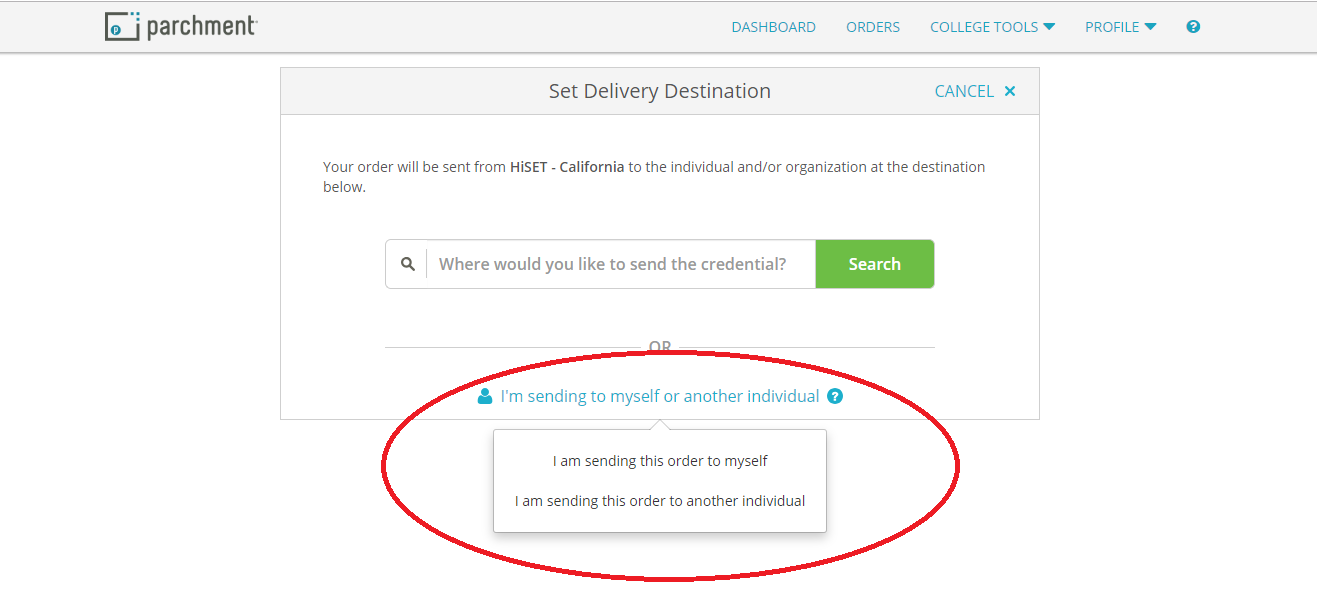
Task: Click the arrow beside College Tools
Action: tap(1049, 27)
